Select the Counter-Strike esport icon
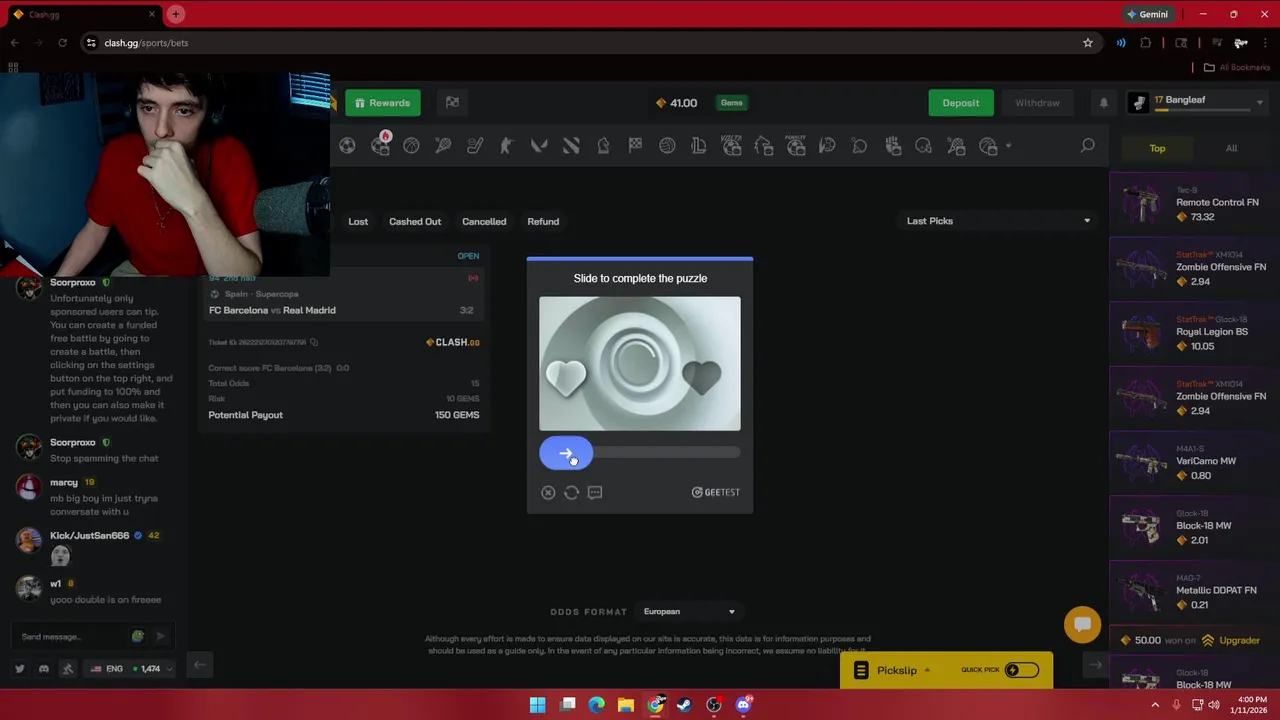 point(507,146)
